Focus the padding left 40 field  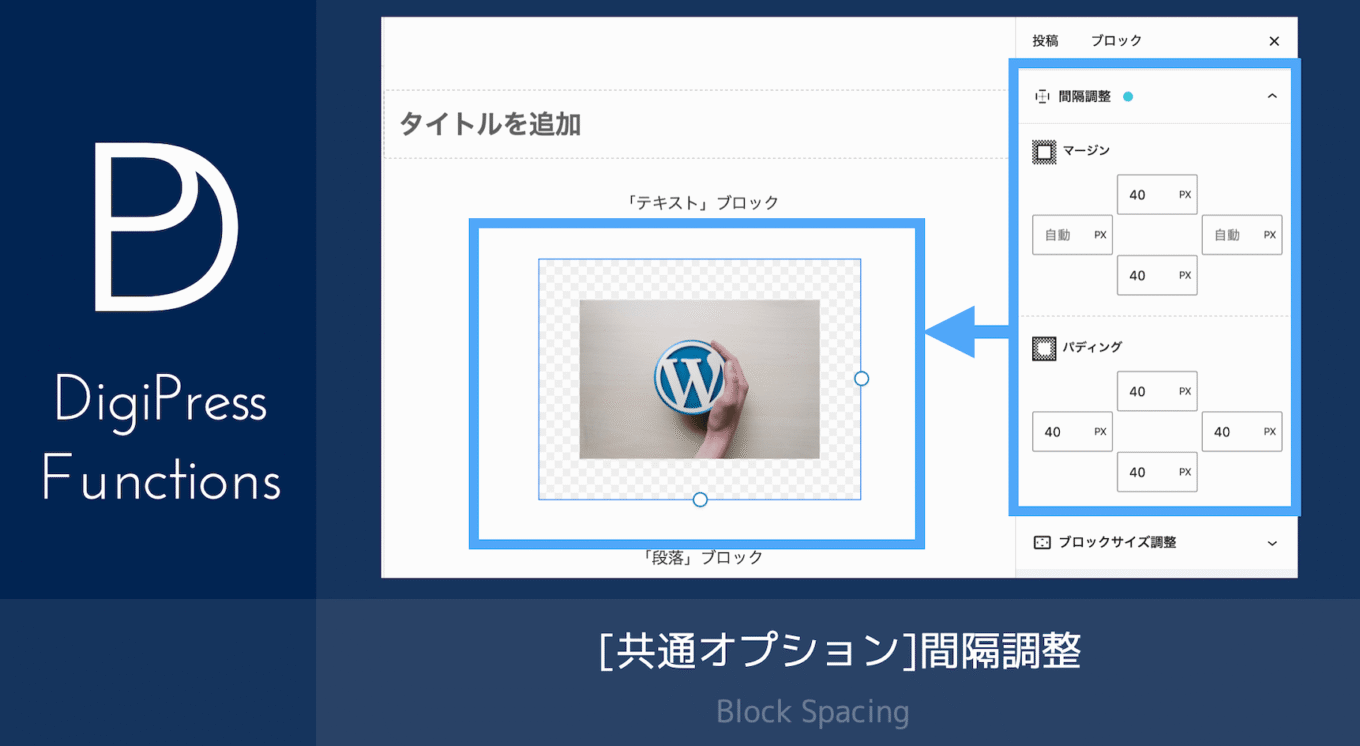pyautogui.click(x=1072, y=432)
